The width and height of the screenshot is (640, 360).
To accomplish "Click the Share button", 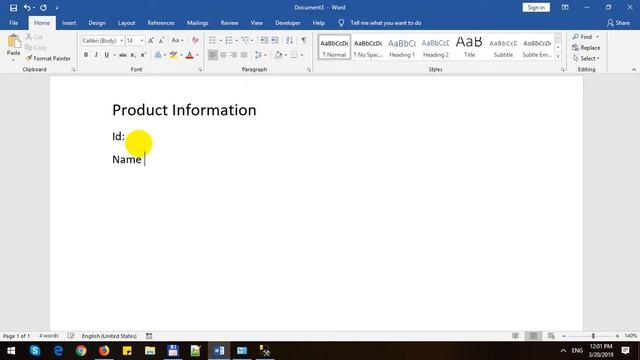I will pos(618,23).
